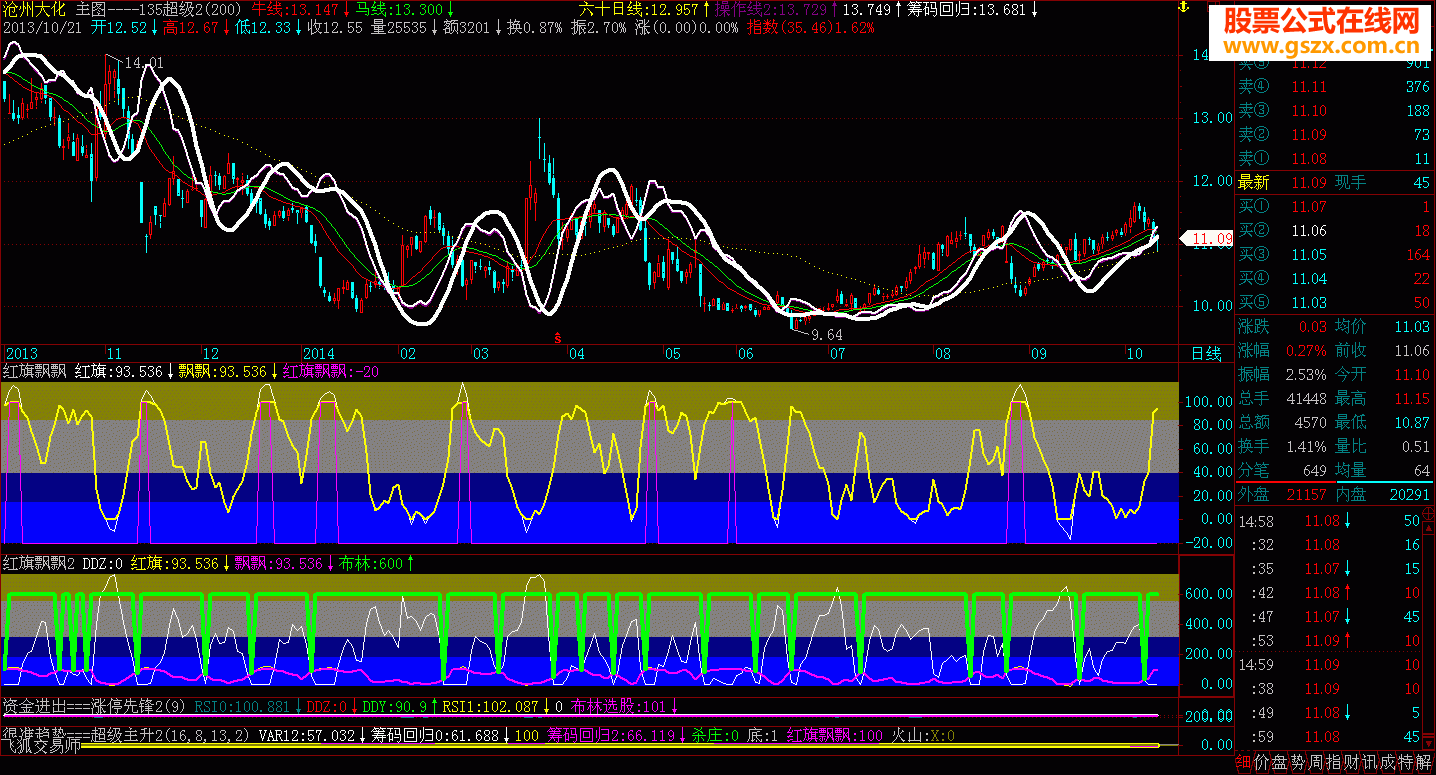Click the 14.01 high price label on chart
This screenshot has width=1436, height=775.
pos(144,63)
